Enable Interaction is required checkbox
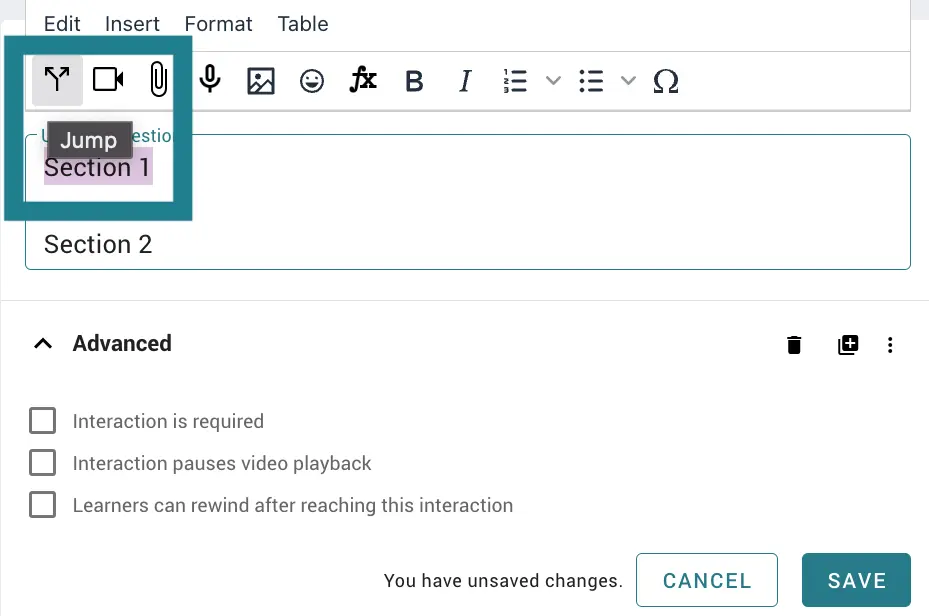The width and height of the screenshot is (929, 616). coord(43,421)
